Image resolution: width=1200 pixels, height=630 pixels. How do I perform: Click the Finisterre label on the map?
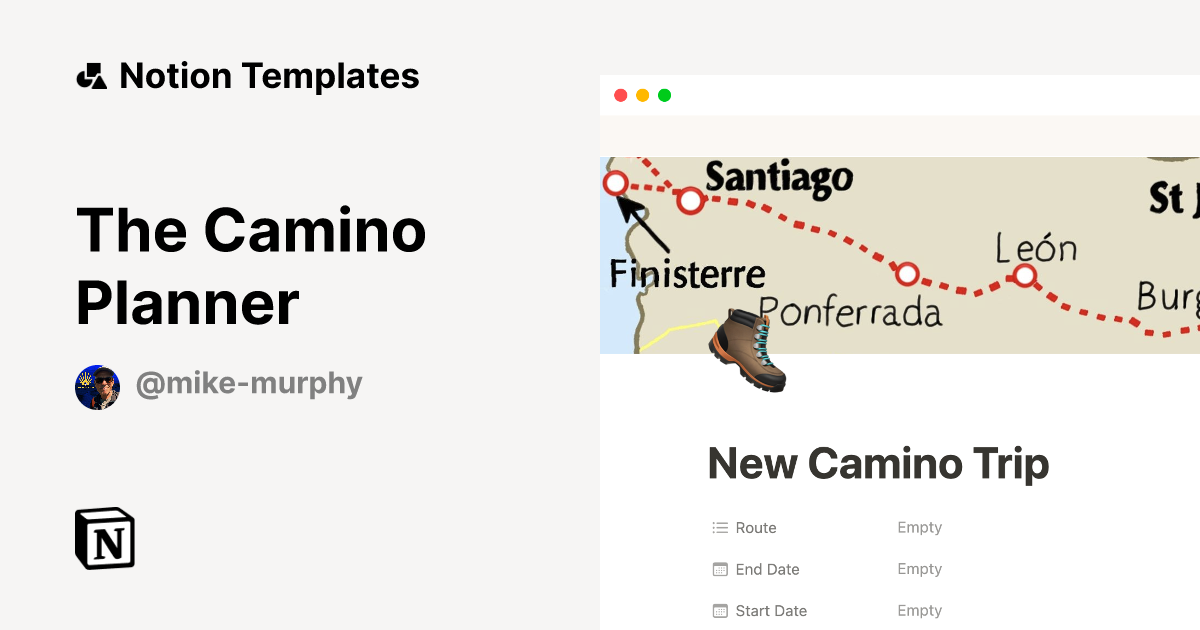686,273
